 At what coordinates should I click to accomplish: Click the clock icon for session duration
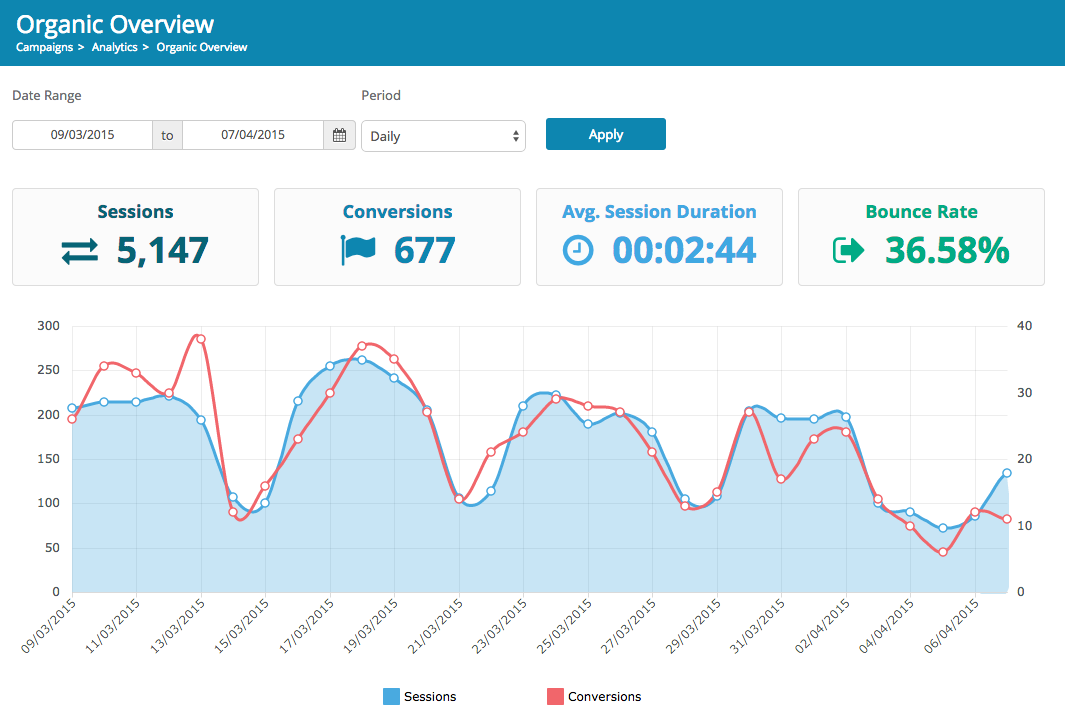tap(578, 251)
